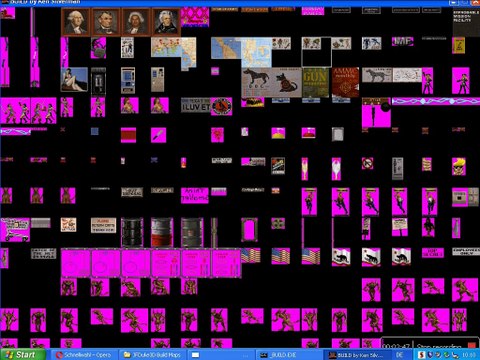Click the DE language indicator
Screen dimensions: 480x360
pyautogui.click(x=399, y=355)
